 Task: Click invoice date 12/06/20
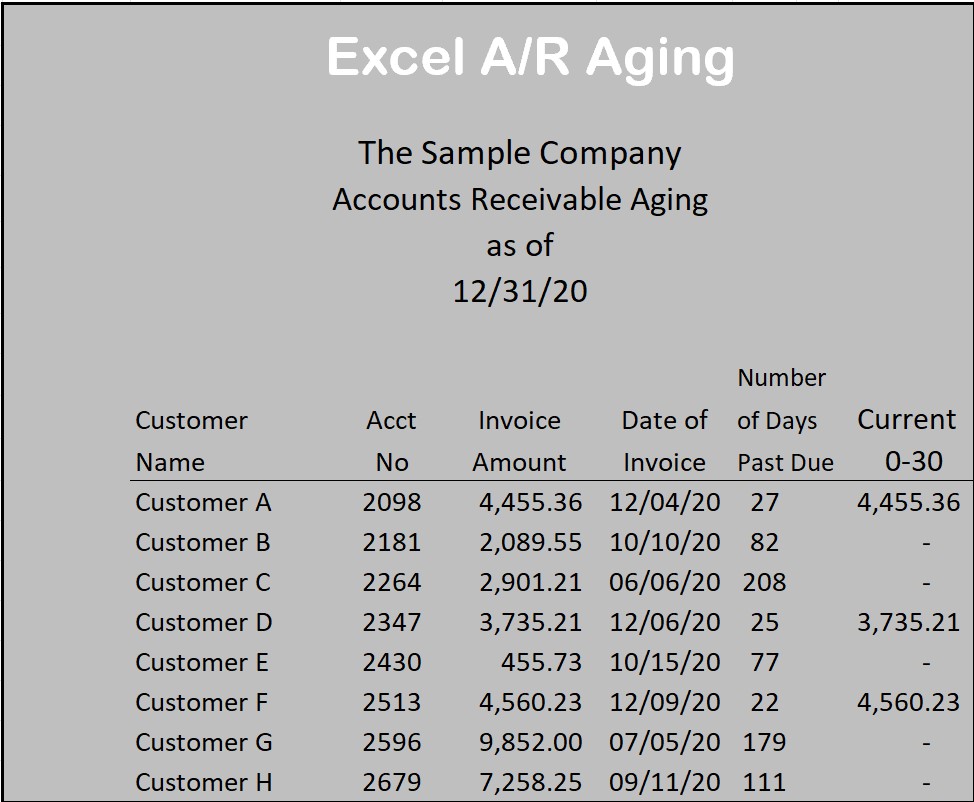(x=664, y=622)
